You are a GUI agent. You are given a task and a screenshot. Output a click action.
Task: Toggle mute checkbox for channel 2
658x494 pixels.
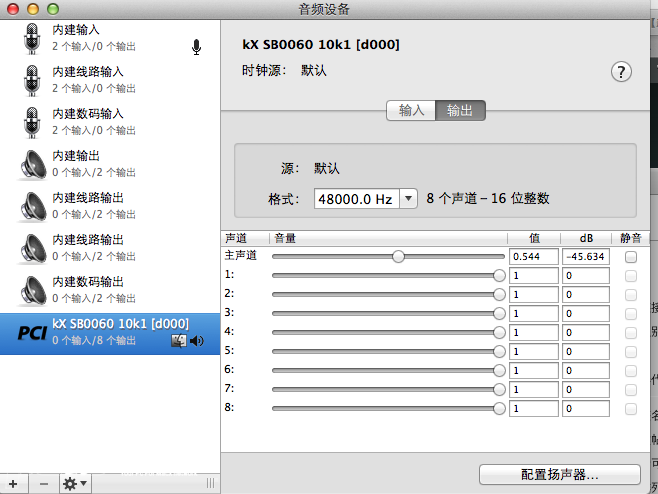coord(631,295)
